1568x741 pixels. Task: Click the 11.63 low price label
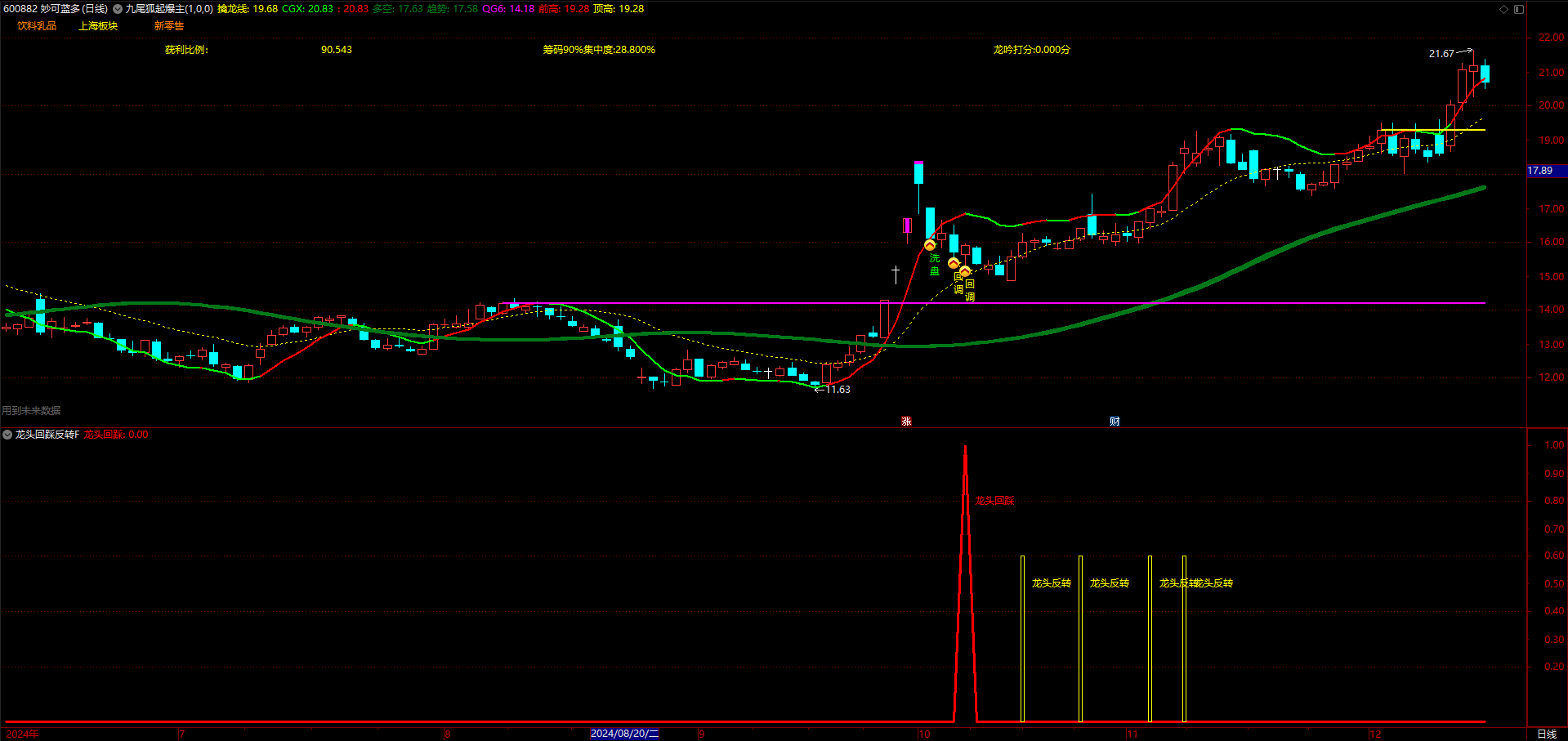pos(838,390)
